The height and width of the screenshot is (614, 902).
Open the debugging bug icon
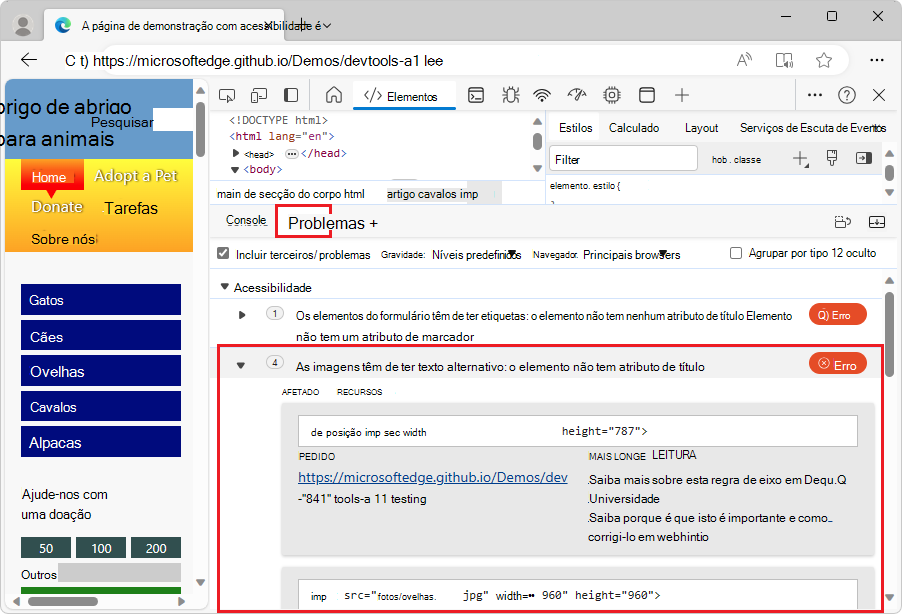point(509,94)
